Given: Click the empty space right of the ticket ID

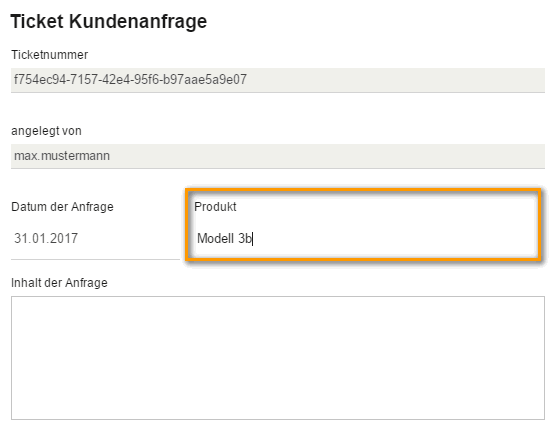Looking at the screenshot, I should click(x=394, y=80).
